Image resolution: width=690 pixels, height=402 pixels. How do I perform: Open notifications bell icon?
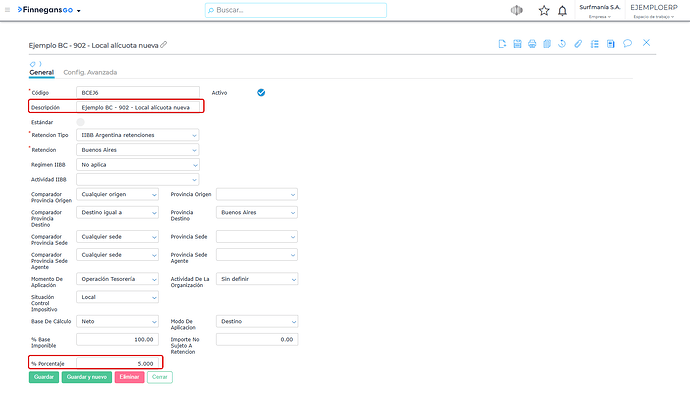562,11
